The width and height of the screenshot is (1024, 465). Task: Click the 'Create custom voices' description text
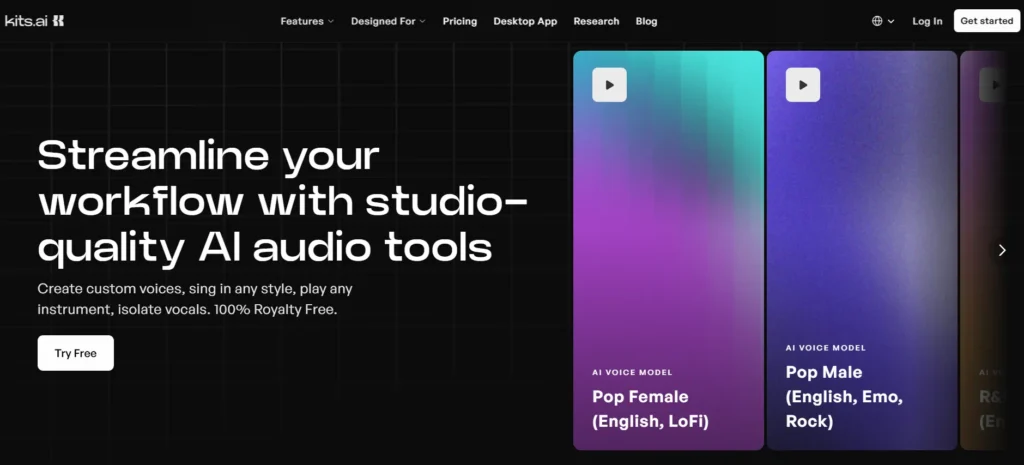click(x=195, y=299)
